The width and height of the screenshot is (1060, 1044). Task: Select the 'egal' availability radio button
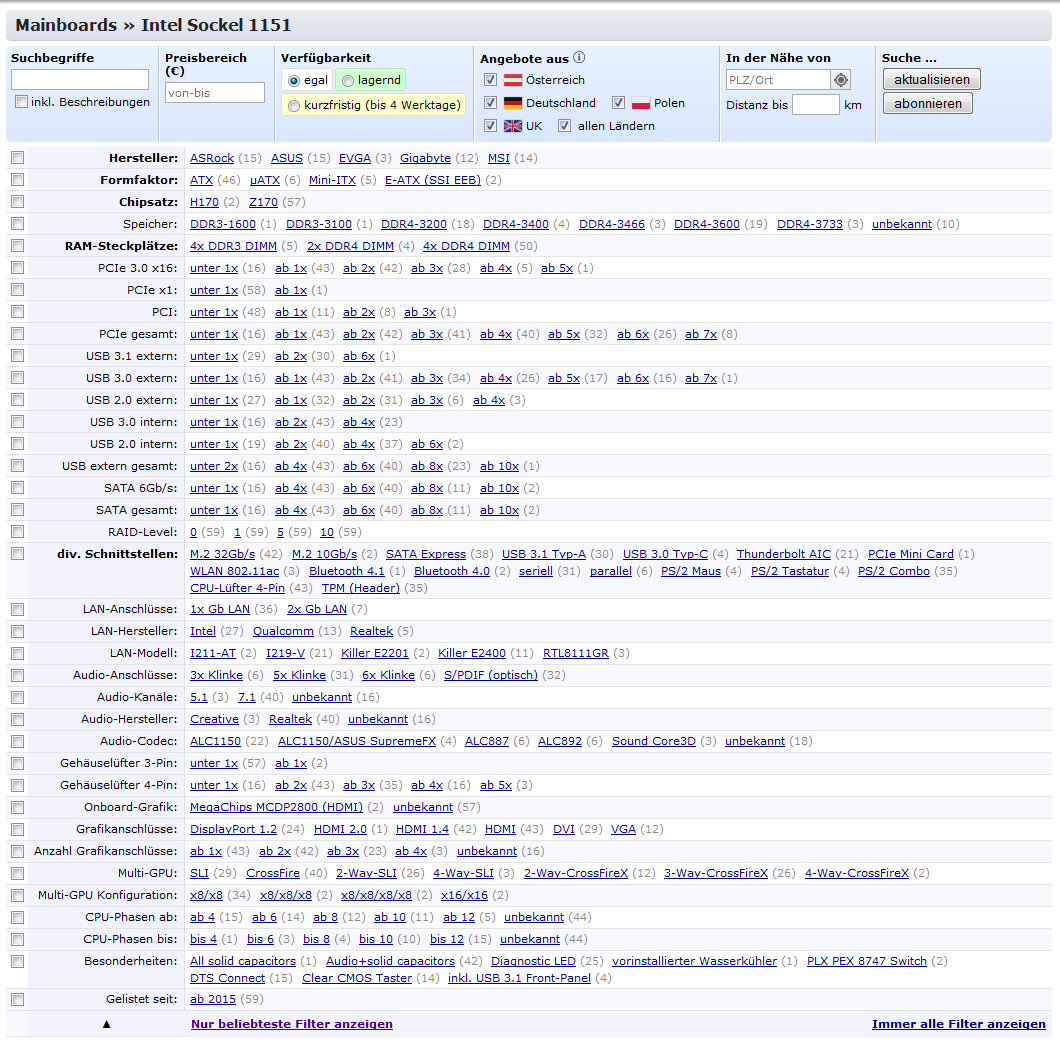[x=293, y=80]
